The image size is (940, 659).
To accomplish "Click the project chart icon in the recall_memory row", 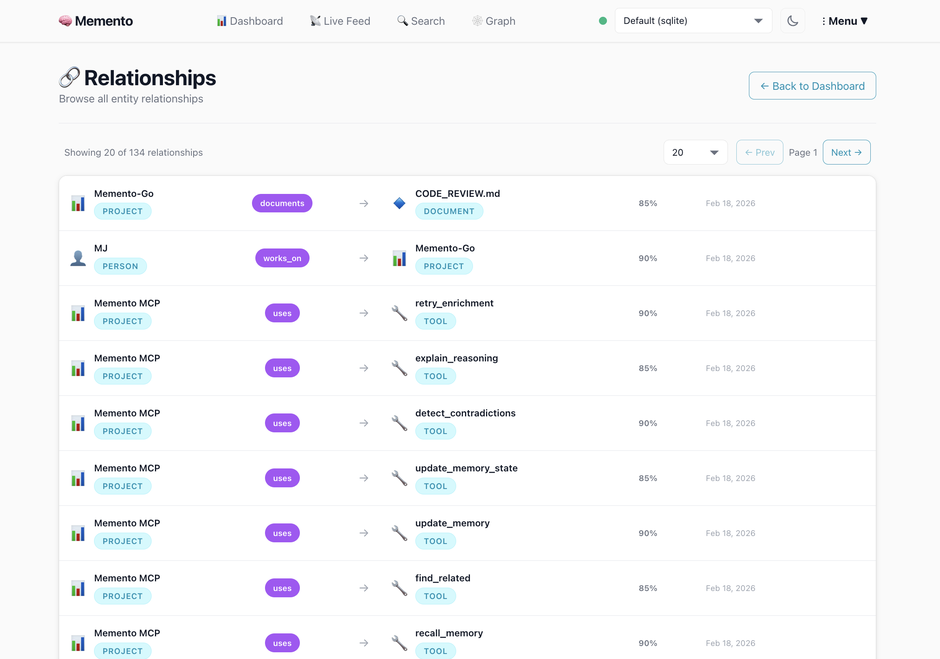I will (78, 643).
